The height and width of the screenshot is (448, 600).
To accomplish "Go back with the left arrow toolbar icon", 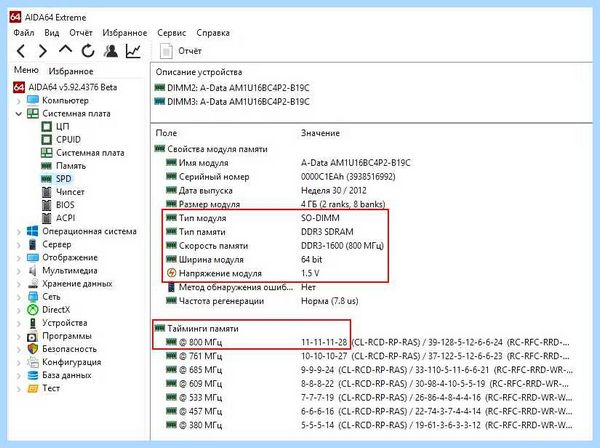I will pos(21,51).
